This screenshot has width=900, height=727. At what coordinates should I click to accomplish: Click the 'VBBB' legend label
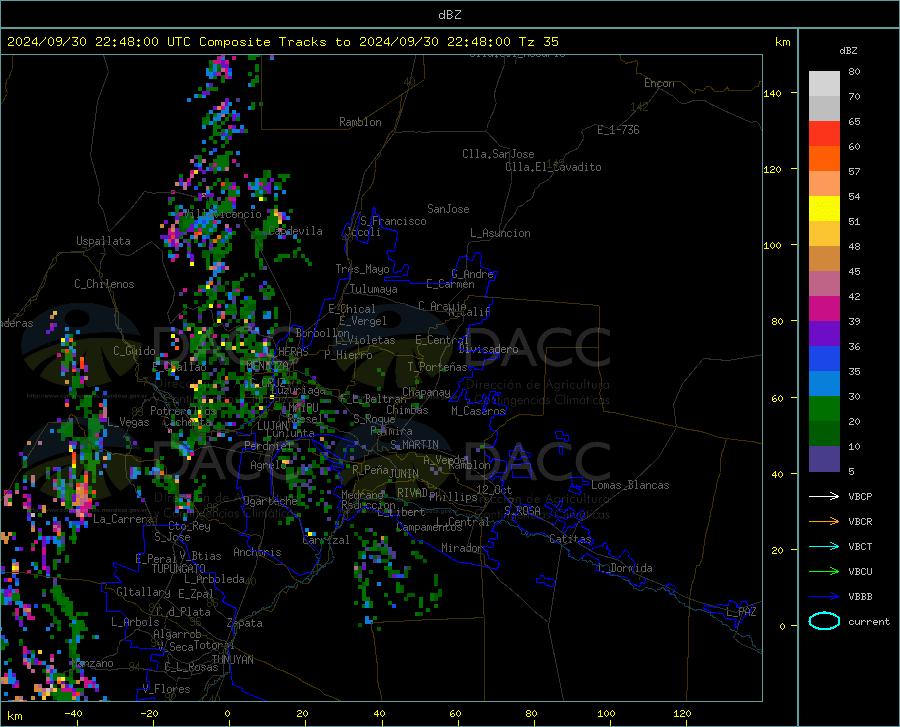click(x=860, y=597)
